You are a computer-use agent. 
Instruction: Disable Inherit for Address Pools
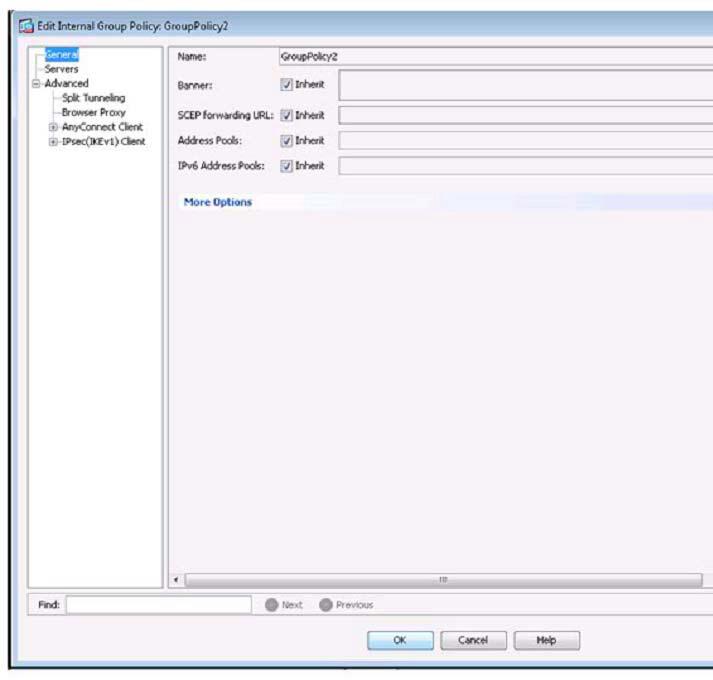tap(287, 141)
